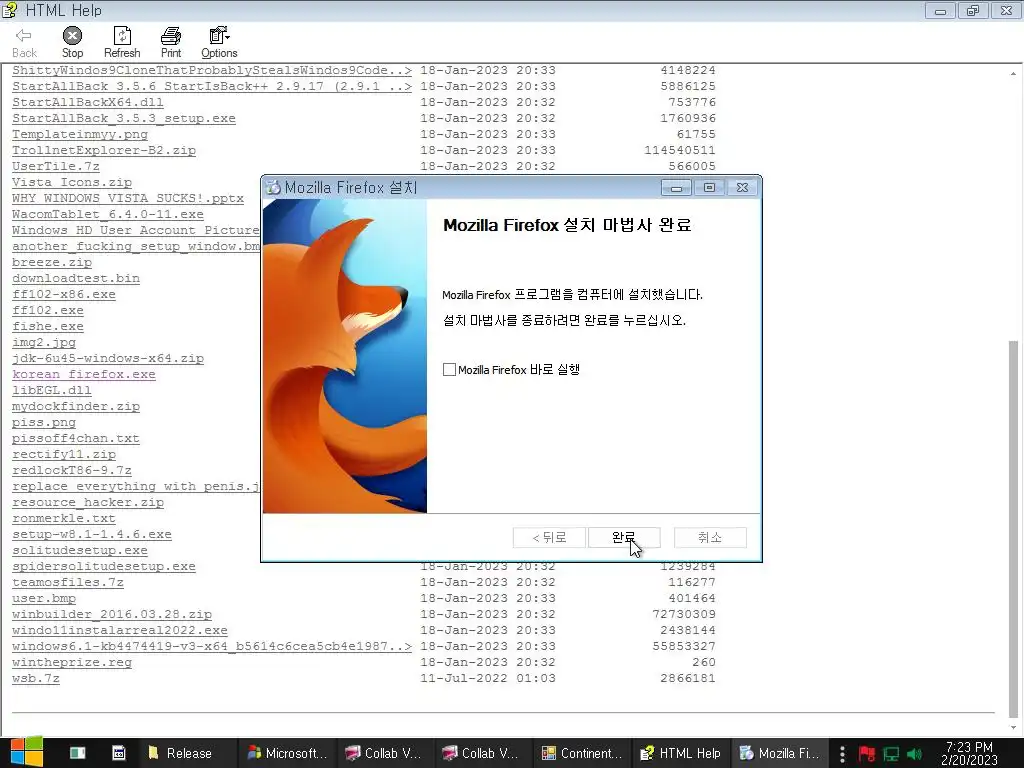Open the Windows Start button
Image resolution: width=1024 pixels, height=768 pixels.
tap(26, 752)
